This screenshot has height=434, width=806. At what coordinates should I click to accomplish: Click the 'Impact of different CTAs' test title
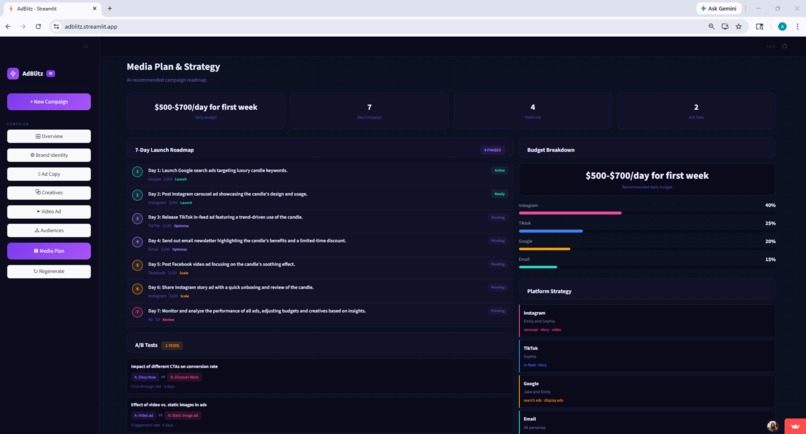(174, 367)
